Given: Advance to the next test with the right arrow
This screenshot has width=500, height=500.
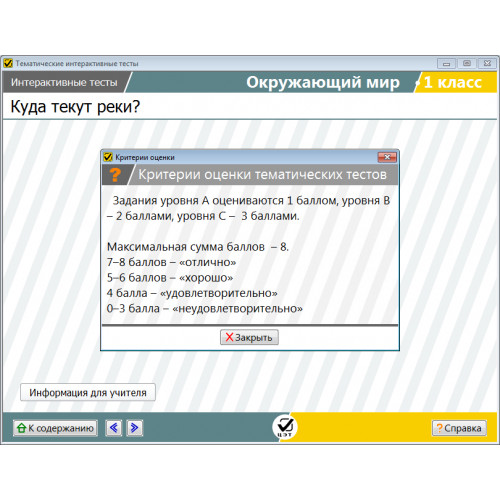Looking at the screenshot, I should 135,428.
